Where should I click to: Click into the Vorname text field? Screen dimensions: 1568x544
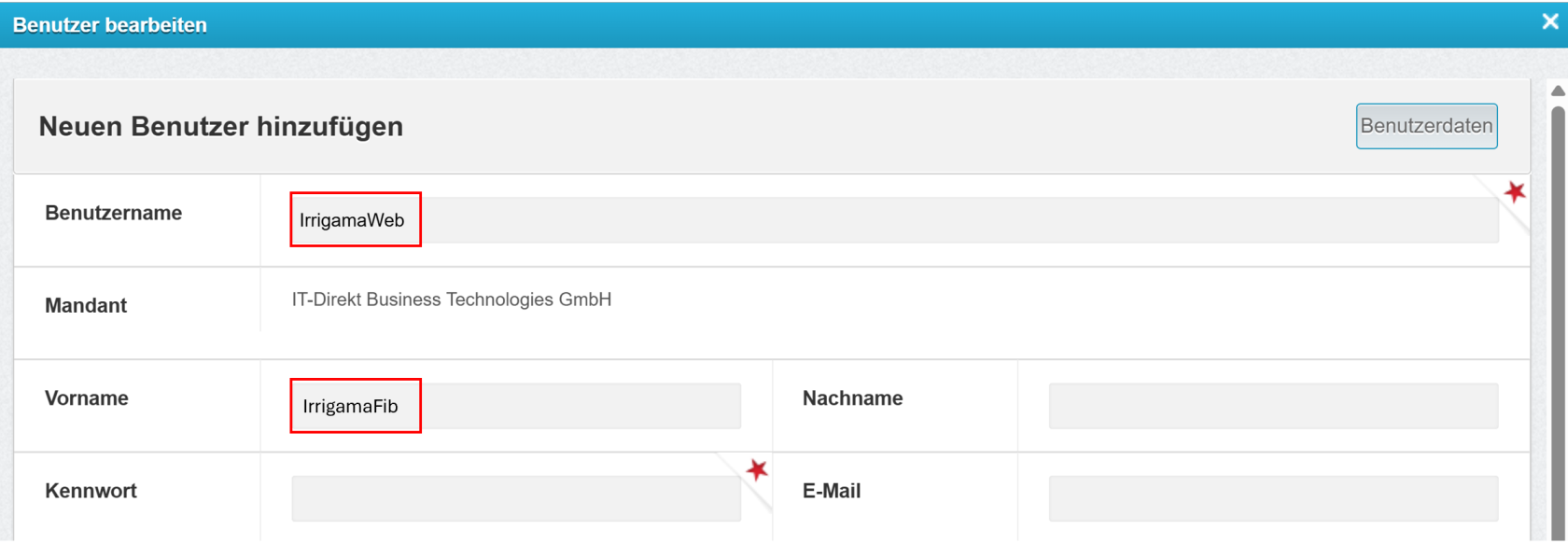pyautogui.click(x=516, y=406)
